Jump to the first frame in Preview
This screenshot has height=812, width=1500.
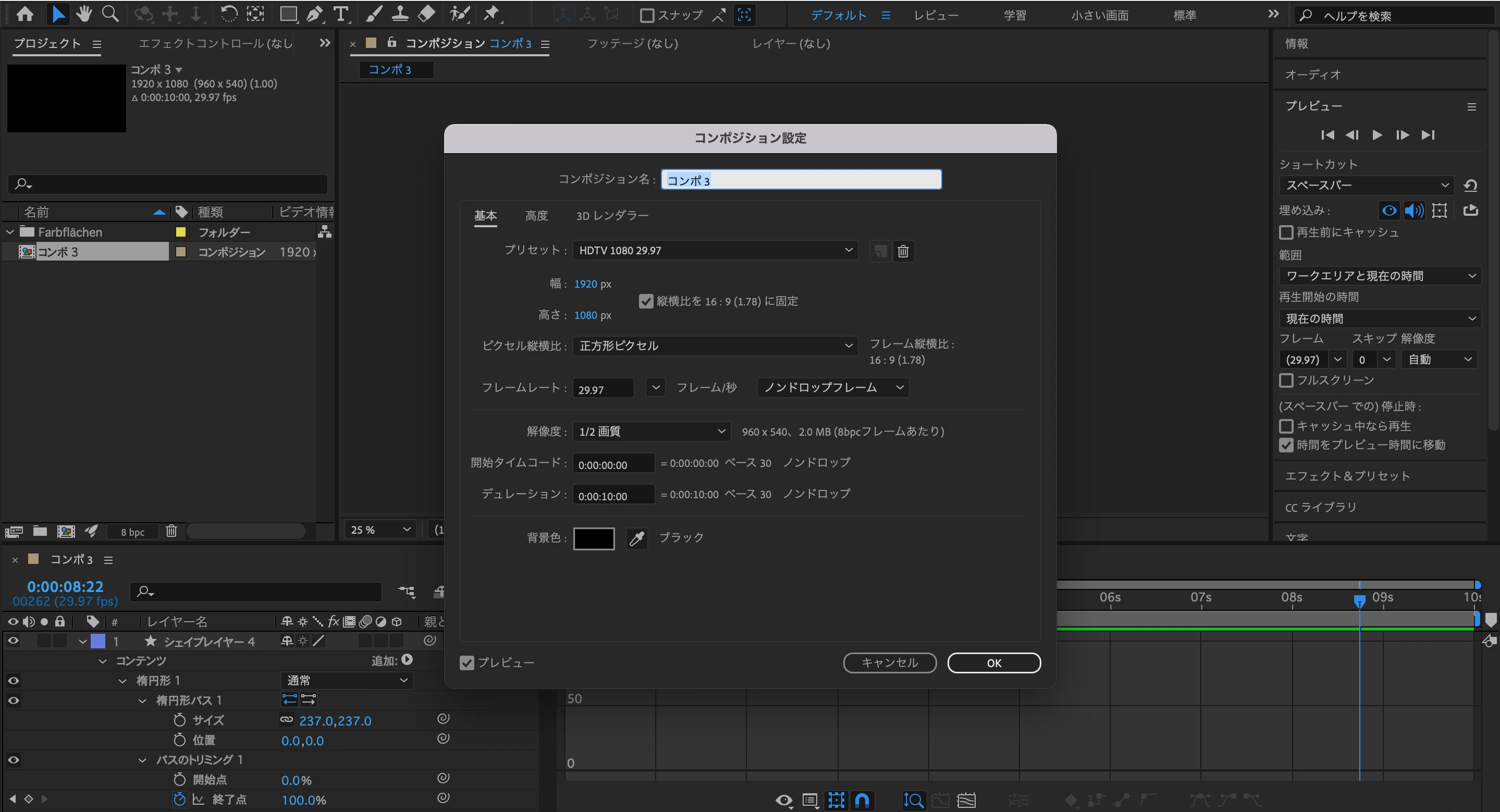tap(1327, 135)
